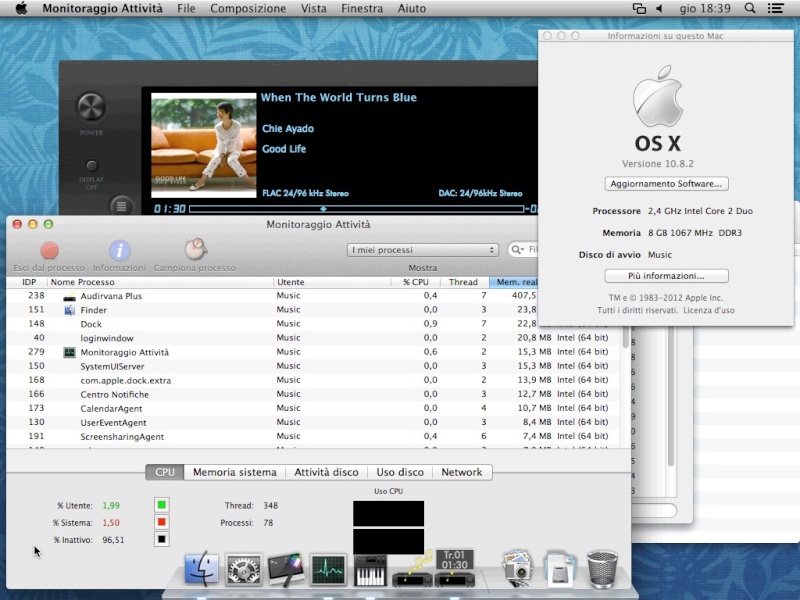Select the SystemUIServer process row
The width and height of the screenshot is (800, 600).
click(314, 366)
